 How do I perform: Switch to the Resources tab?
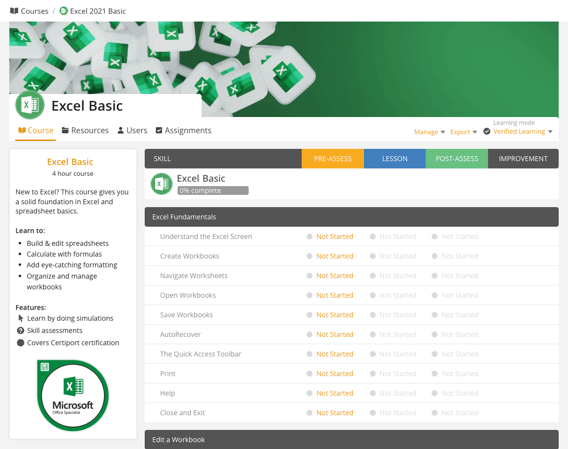(85, 130)
